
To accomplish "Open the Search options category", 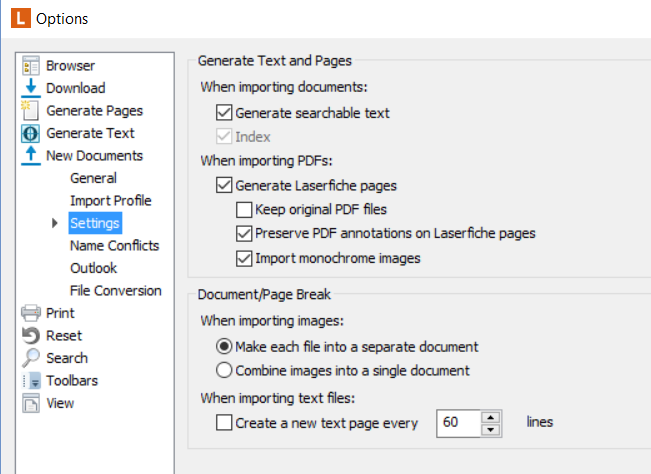I will click(x=67, y=358).
